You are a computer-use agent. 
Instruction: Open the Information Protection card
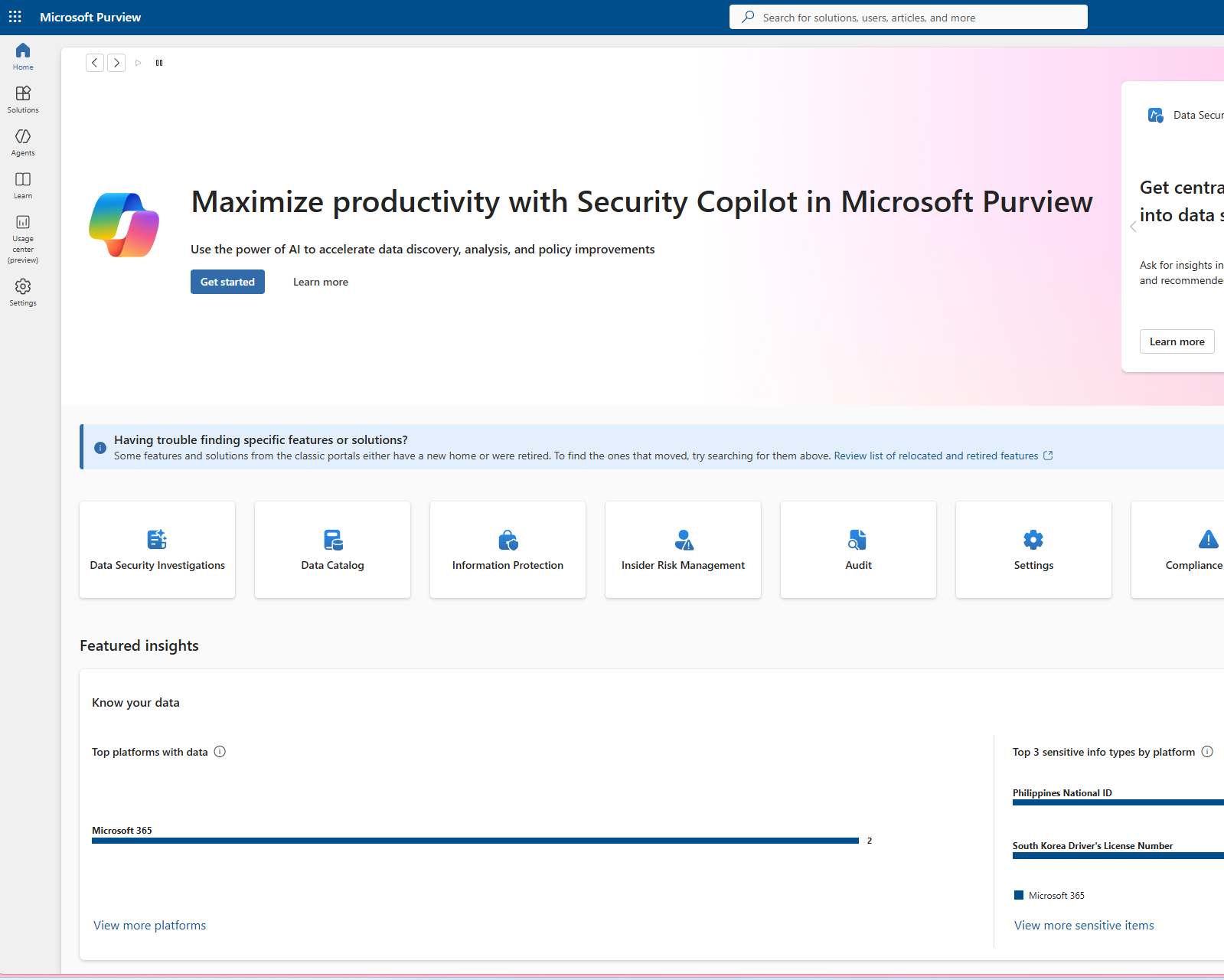click(x=508, y=550)
